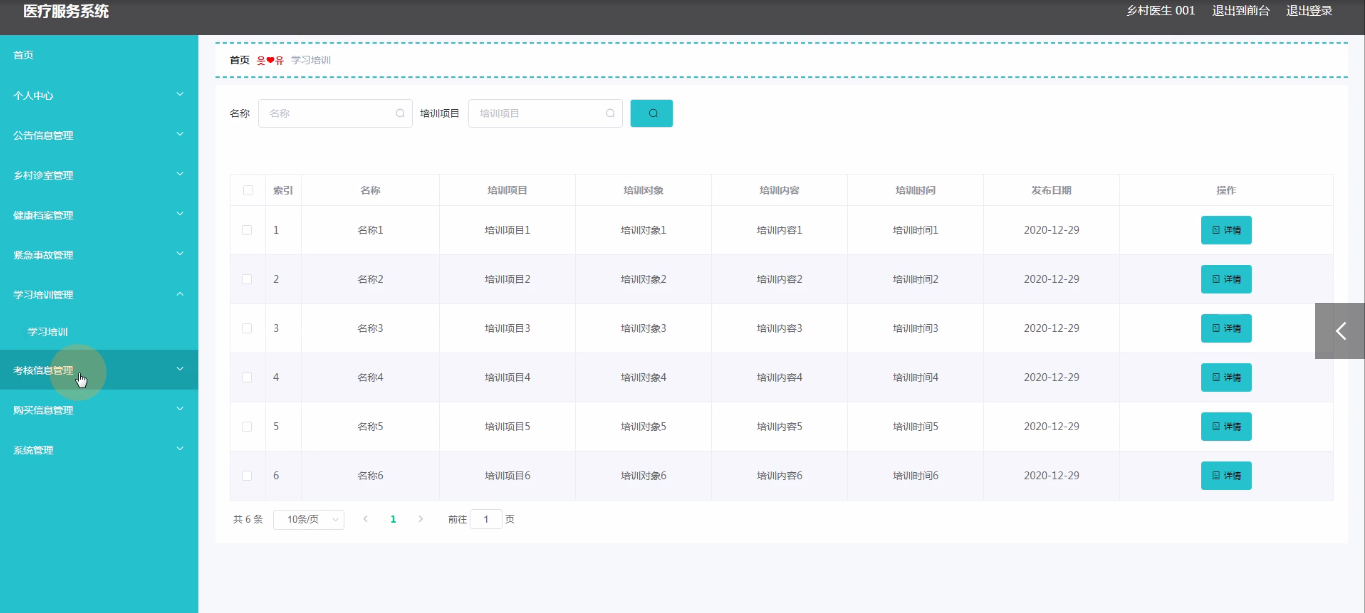
Task: Tick the checkbox for row 名称5
Action: 247,426
